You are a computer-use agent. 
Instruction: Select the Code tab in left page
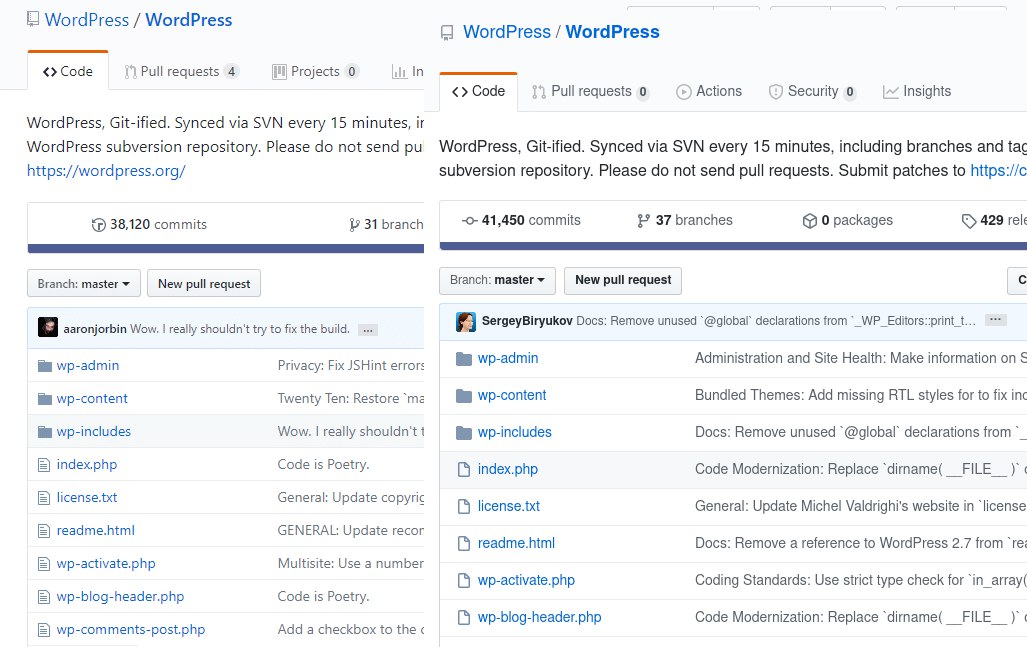tap(68, 71)
